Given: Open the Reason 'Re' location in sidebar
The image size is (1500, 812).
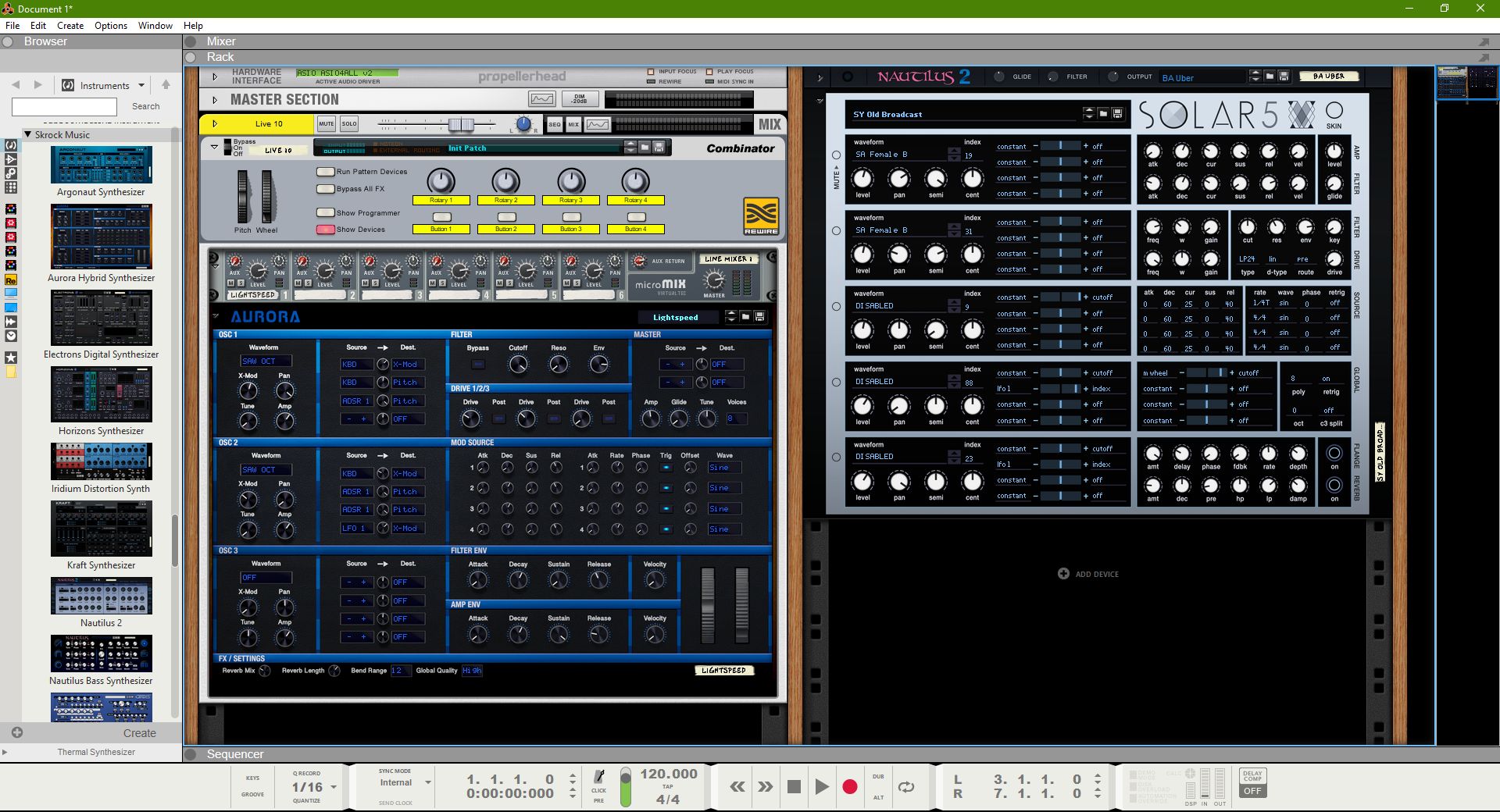Looking at the screenshot, I should coord(11,280).
